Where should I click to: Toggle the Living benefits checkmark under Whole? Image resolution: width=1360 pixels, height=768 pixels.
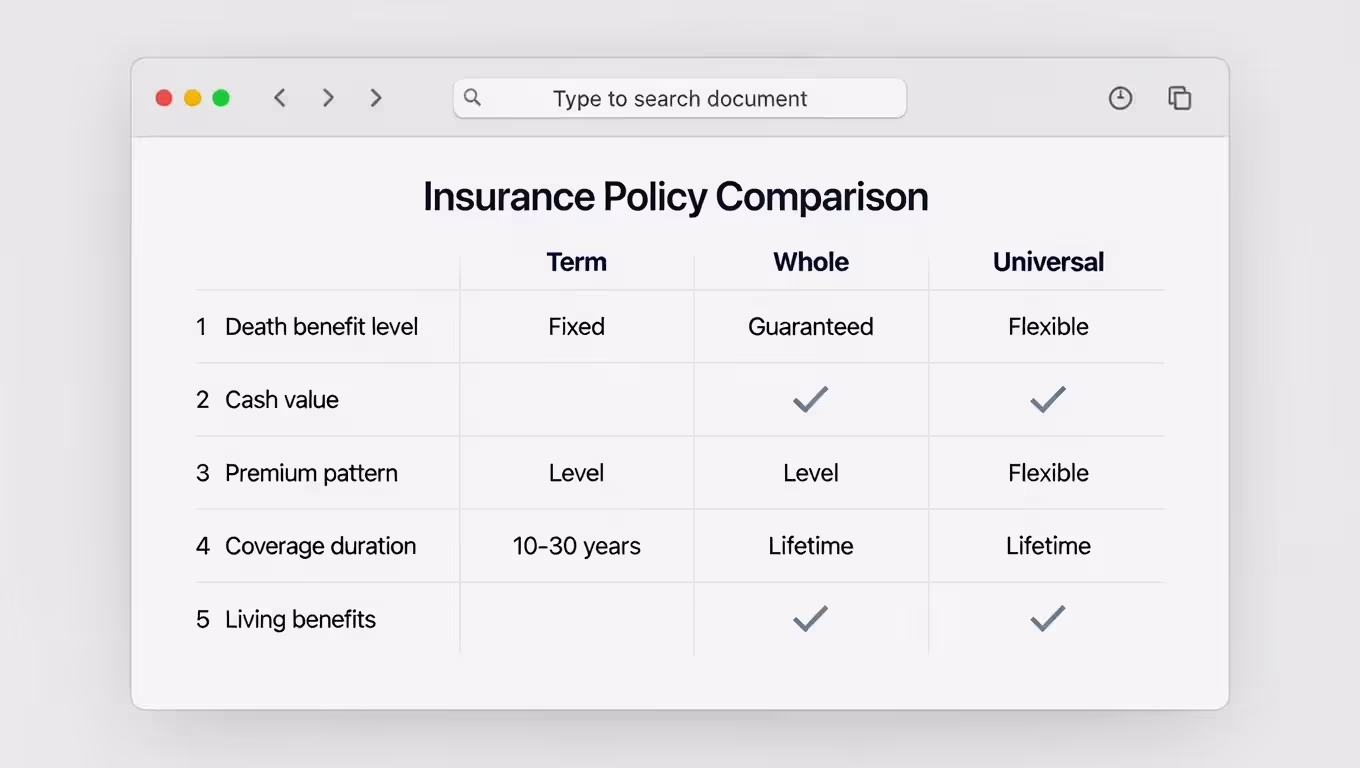[810, 618]
